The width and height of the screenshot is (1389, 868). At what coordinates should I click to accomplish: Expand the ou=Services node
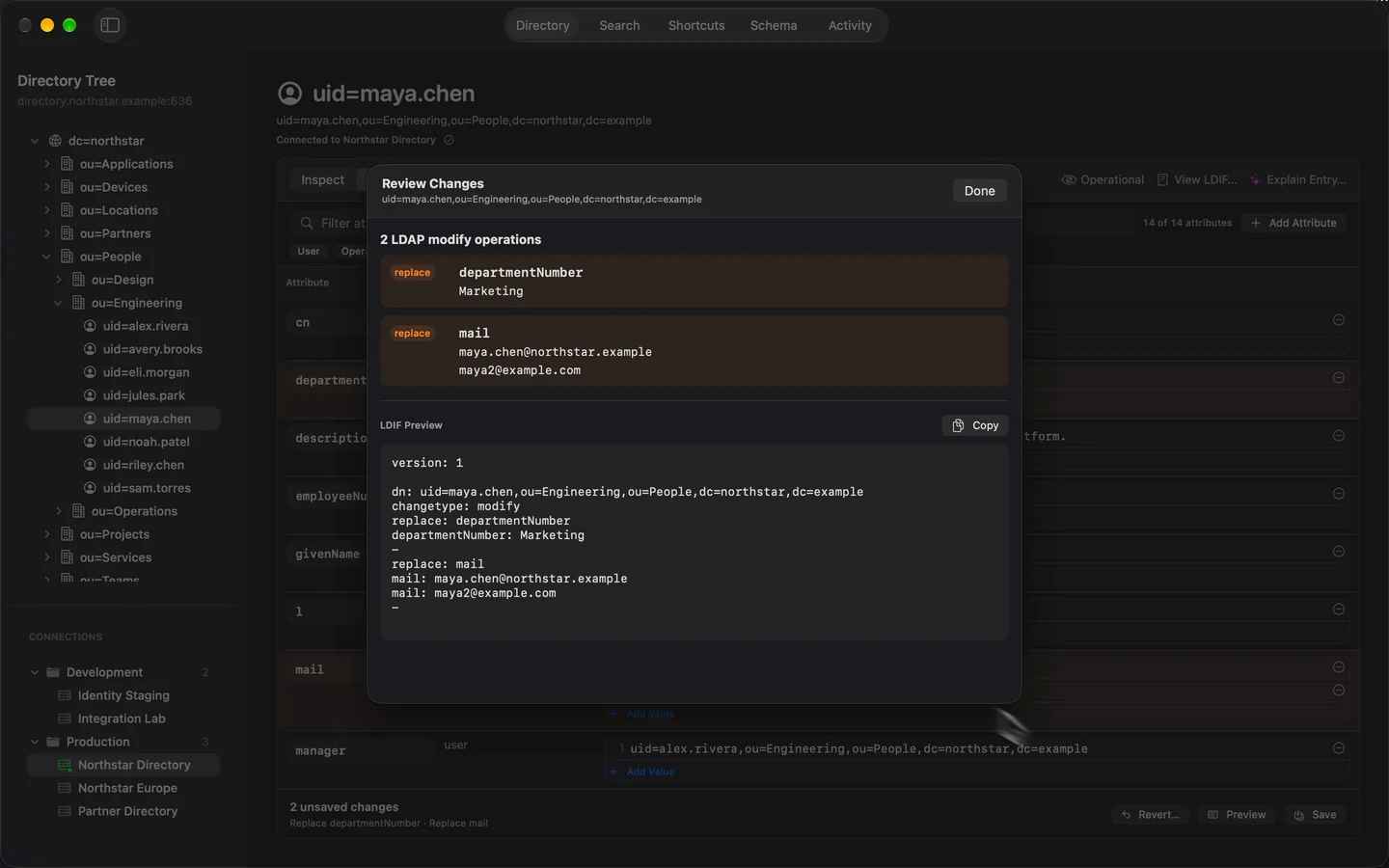46,557
